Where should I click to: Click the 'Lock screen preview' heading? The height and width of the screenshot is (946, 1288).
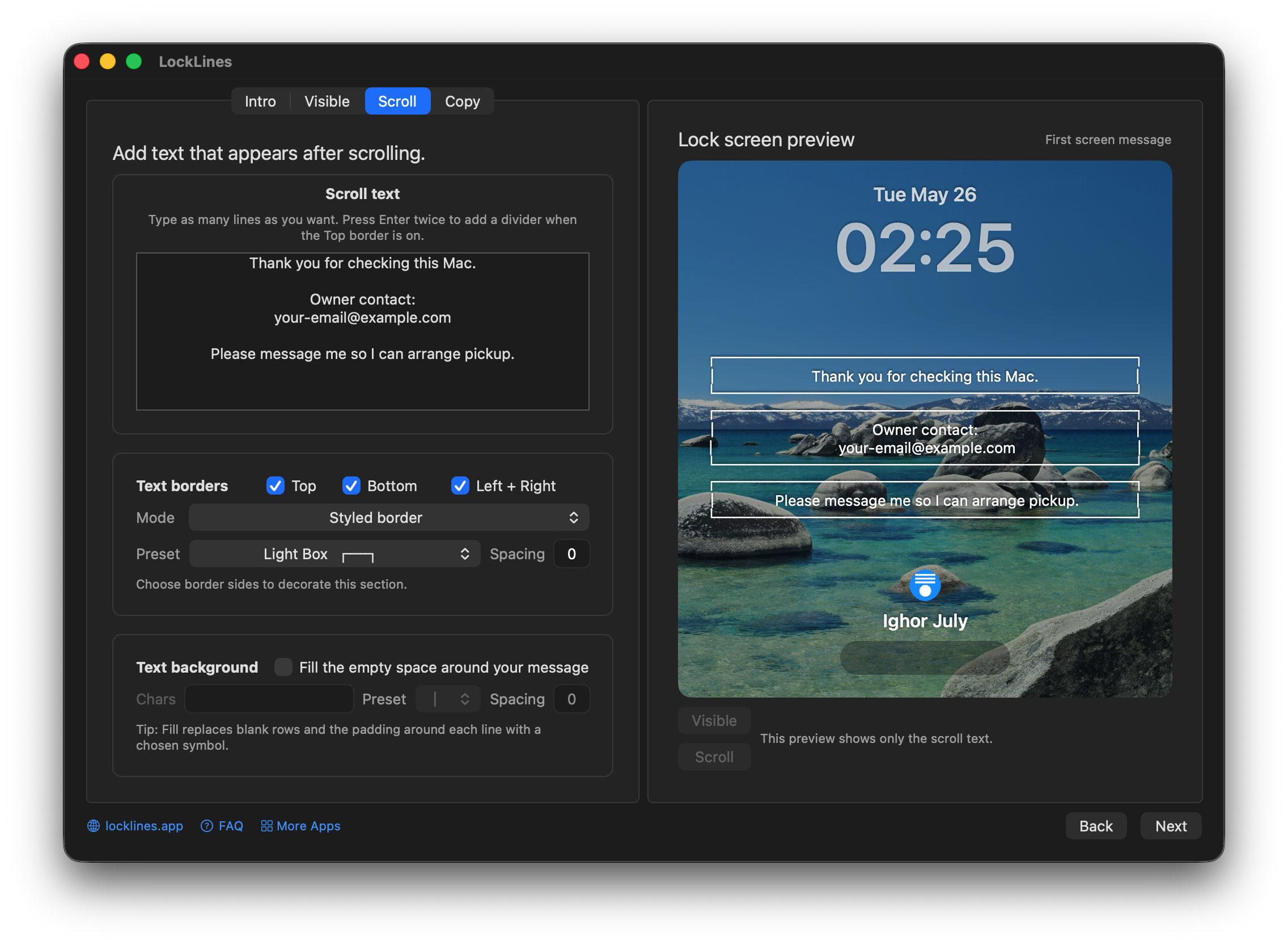tap(766, 140)
